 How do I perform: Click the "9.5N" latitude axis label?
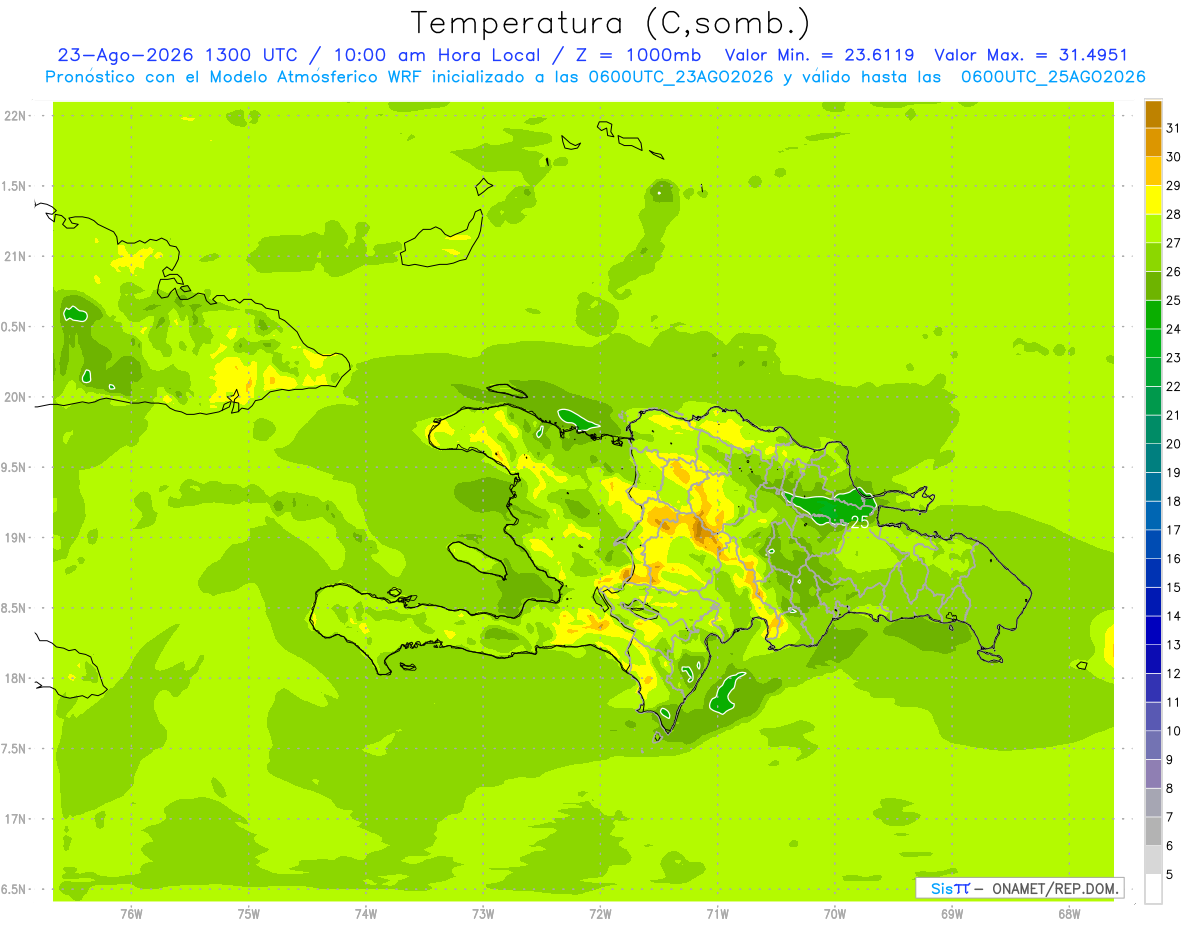click(x=14, y=467)
